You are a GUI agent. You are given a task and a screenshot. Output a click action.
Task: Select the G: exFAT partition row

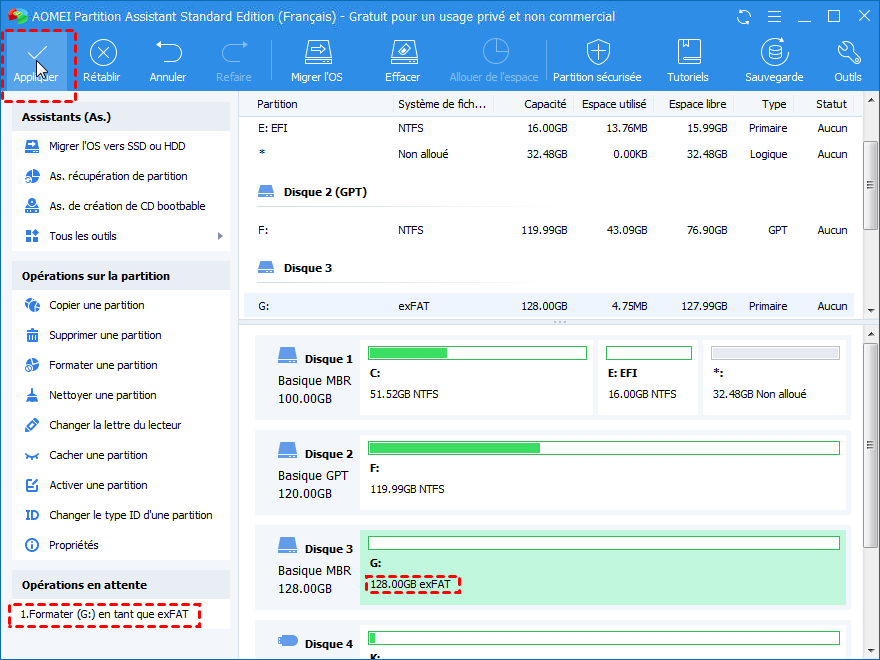pos(548,307)
